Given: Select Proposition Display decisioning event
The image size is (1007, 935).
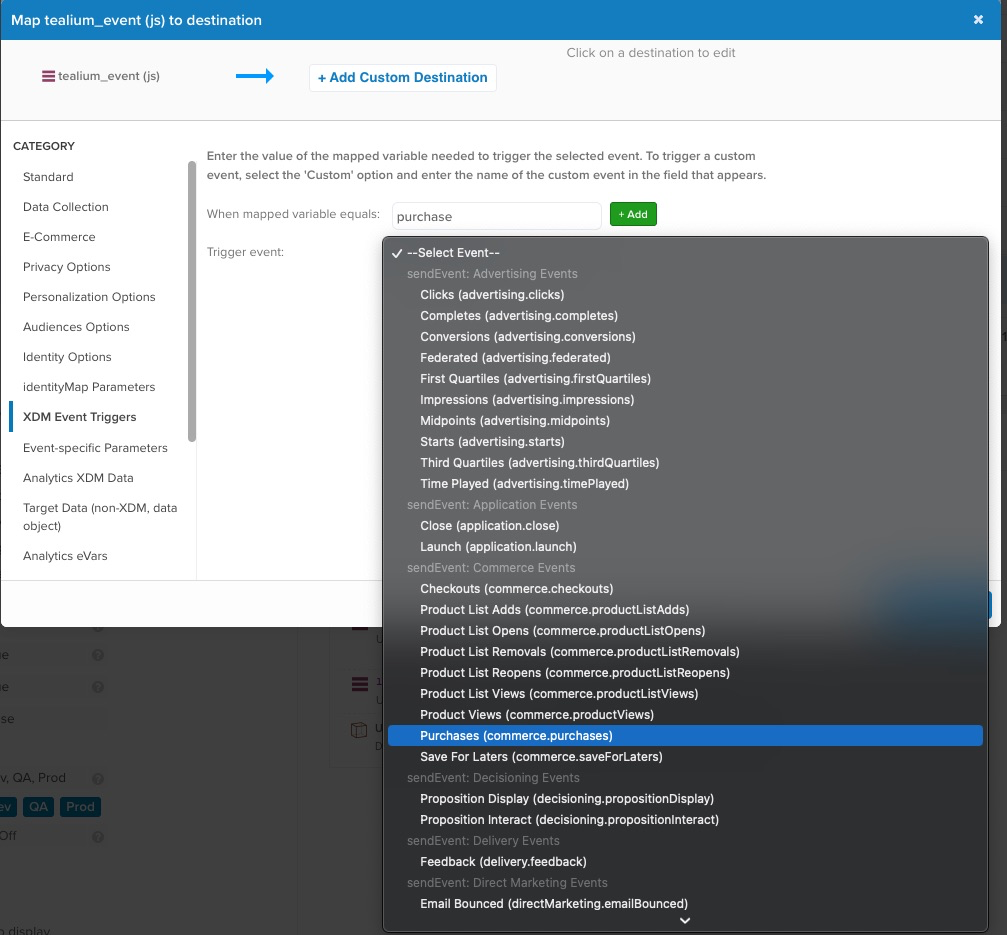Looking at the screenshot, I should (566, 799).
